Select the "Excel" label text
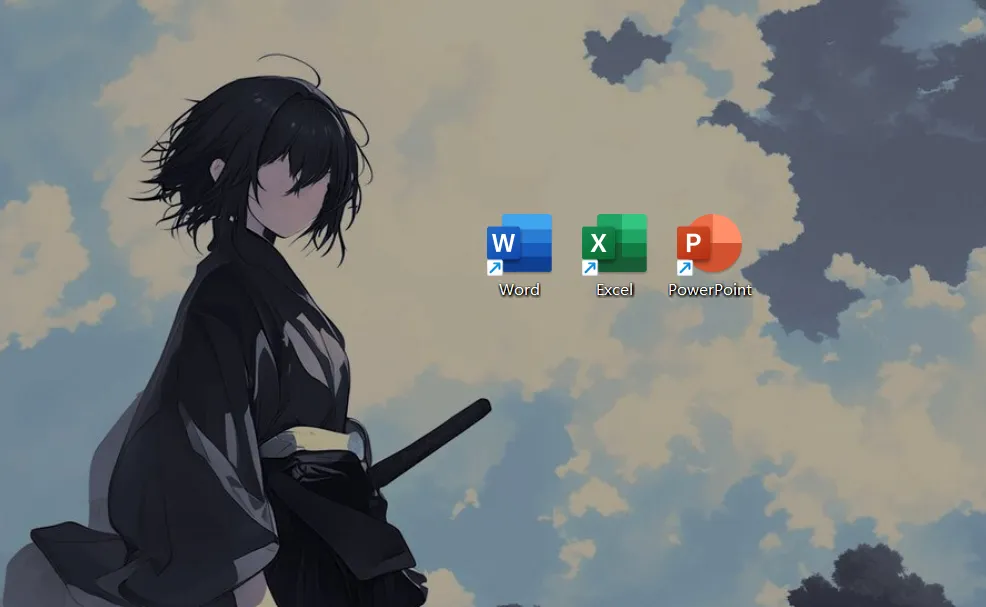Screen dimensions: 986x607 614,289
